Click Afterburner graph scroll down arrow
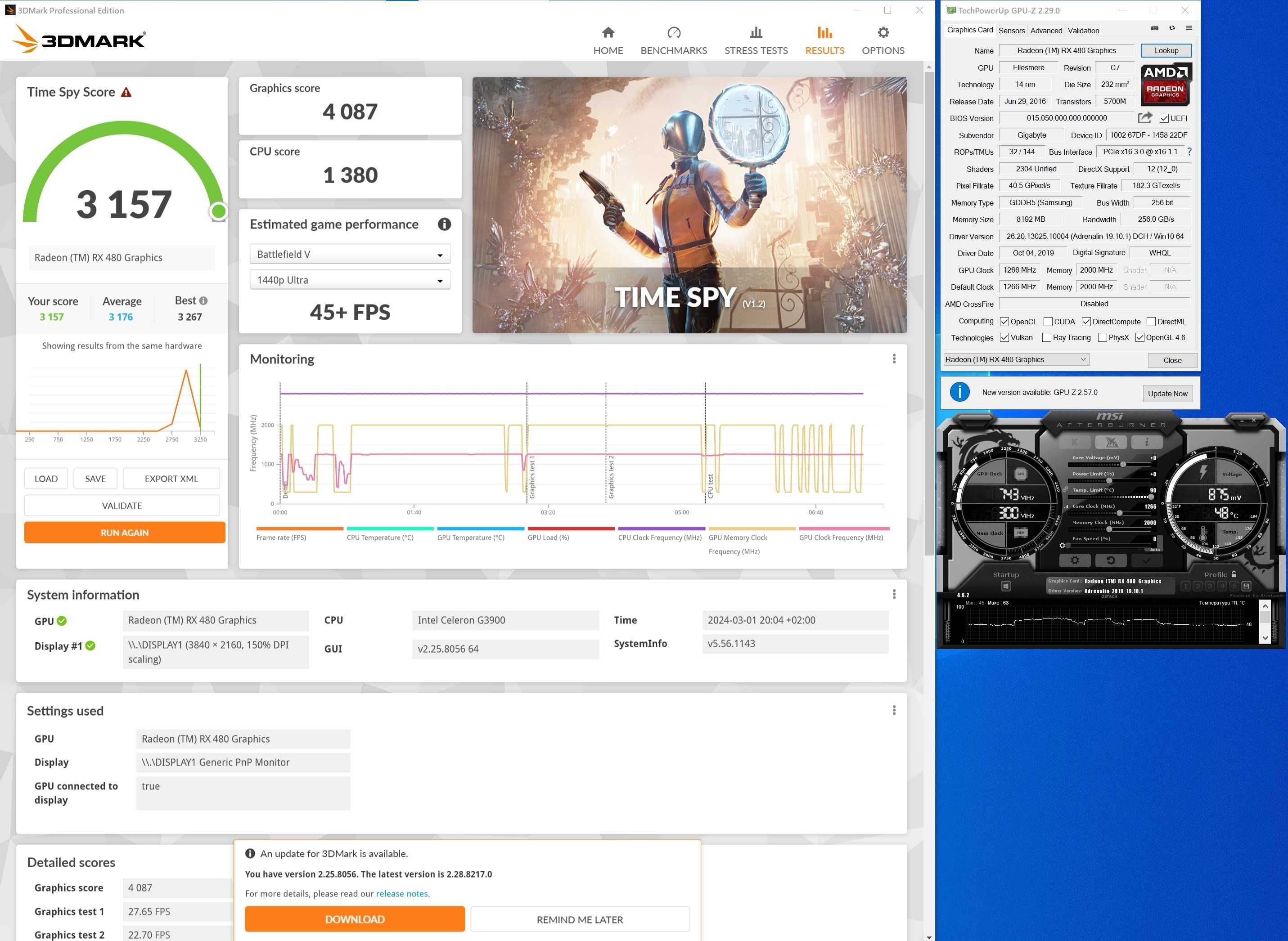 click(1265, 638)
